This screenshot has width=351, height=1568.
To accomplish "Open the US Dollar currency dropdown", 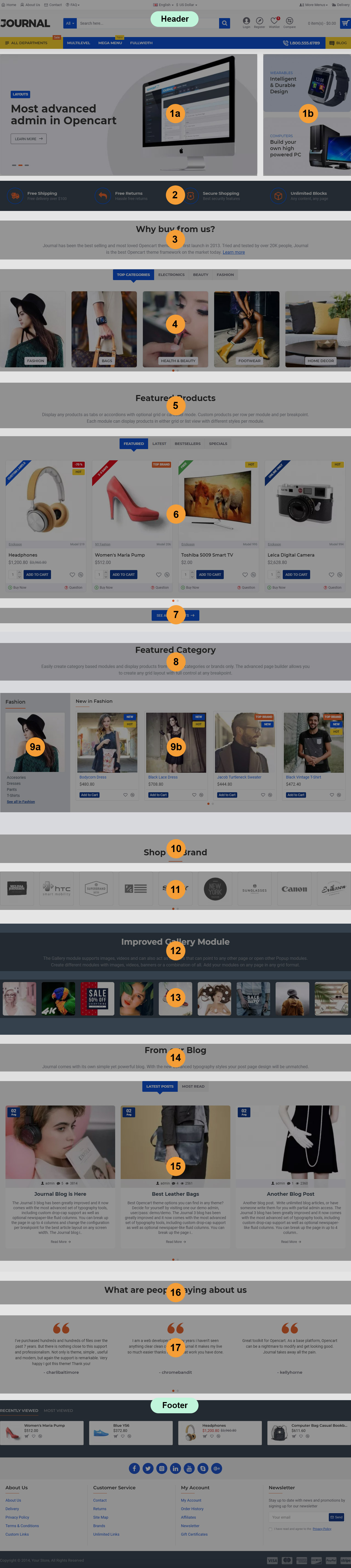I will pos(187,5).
